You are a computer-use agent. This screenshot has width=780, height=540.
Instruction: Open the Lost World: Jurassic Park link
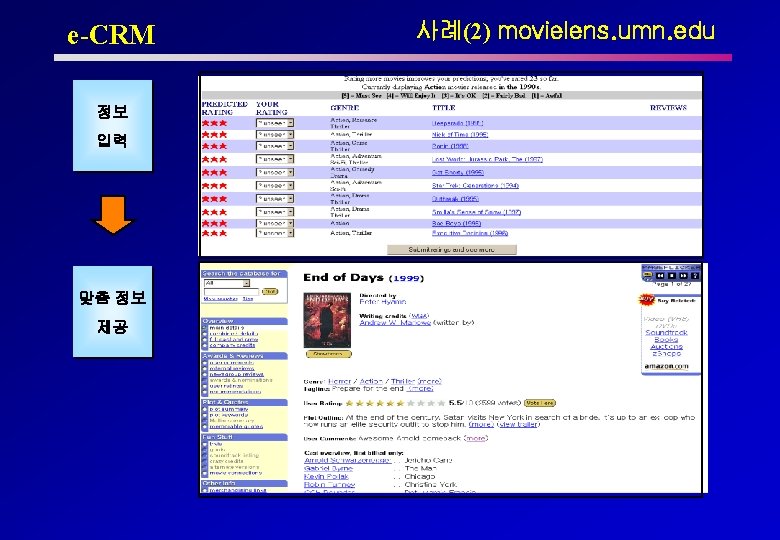[487, 159]
